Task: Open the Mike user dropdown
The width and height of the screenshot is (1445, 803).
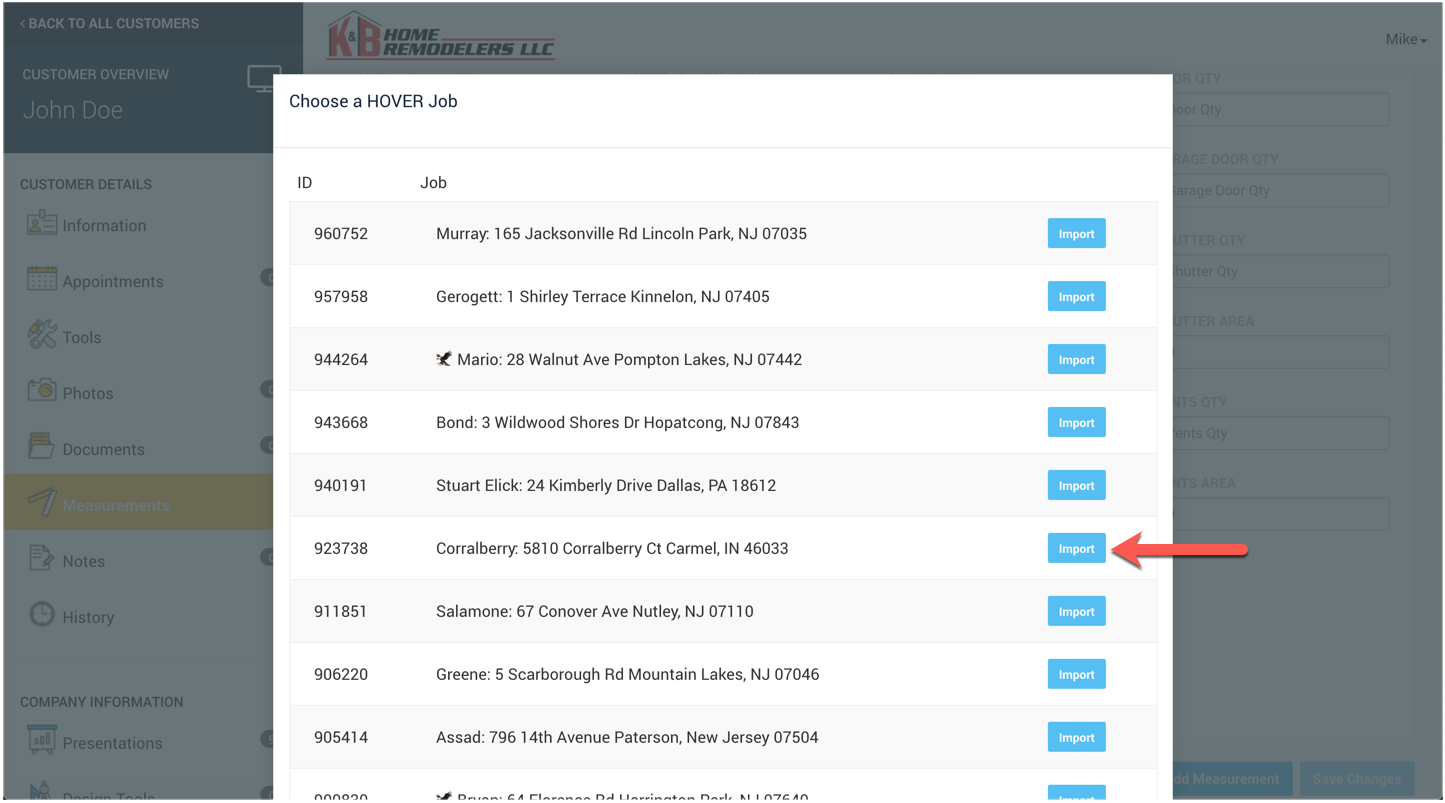Action: coord(1405,39)
